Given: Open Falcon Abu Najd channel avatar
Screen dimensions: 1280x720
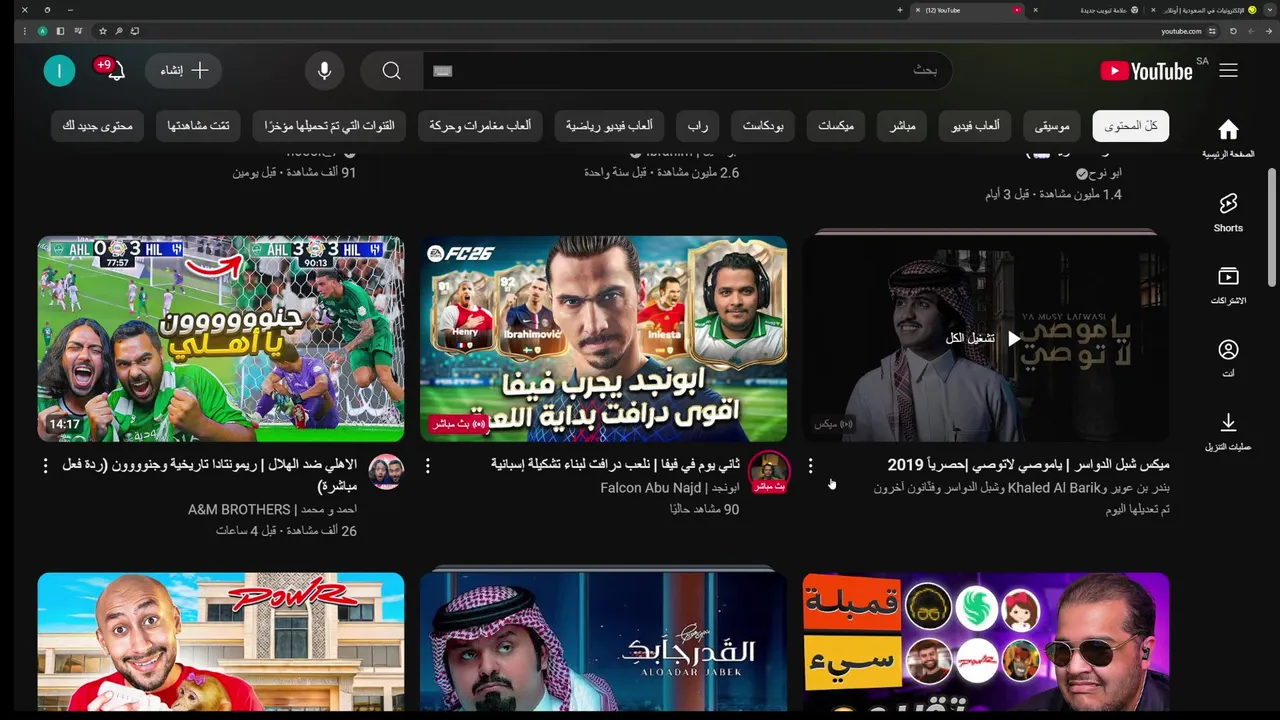Looking at the screenshot, I should 768,472.
